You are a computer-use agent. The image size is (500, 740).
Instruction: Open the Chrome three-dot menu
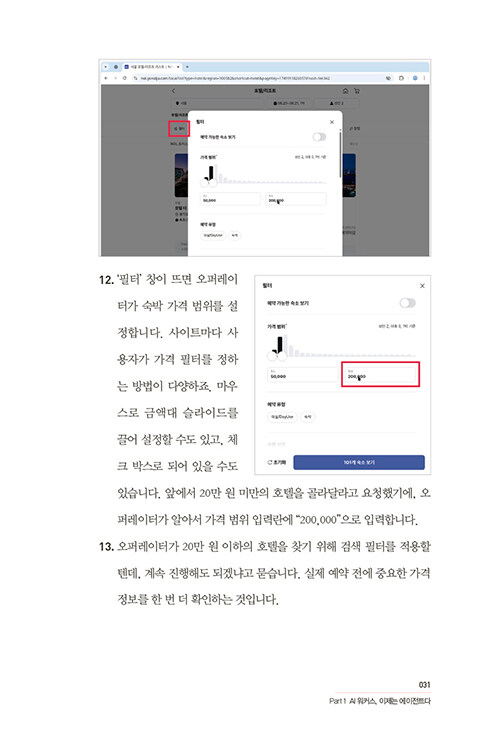[424, 78]
